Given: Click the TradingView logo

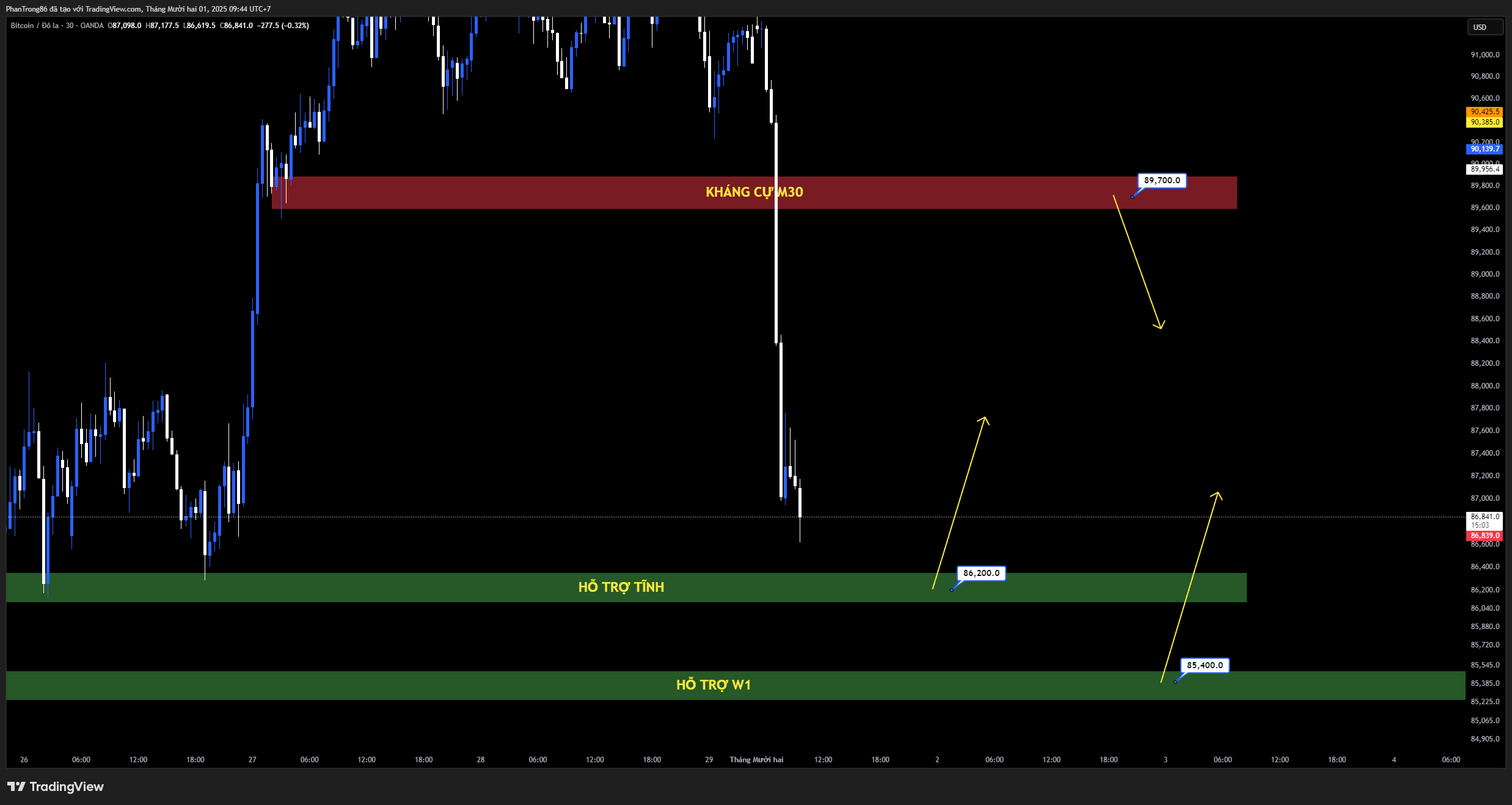Looking at the screenshot, I should [56, 787].
